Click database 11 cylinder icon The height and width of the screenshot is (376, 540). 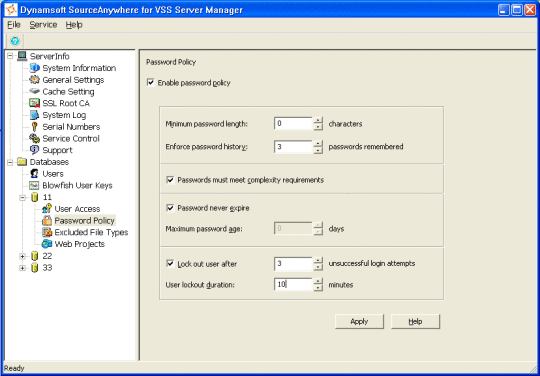click(34, 197)
